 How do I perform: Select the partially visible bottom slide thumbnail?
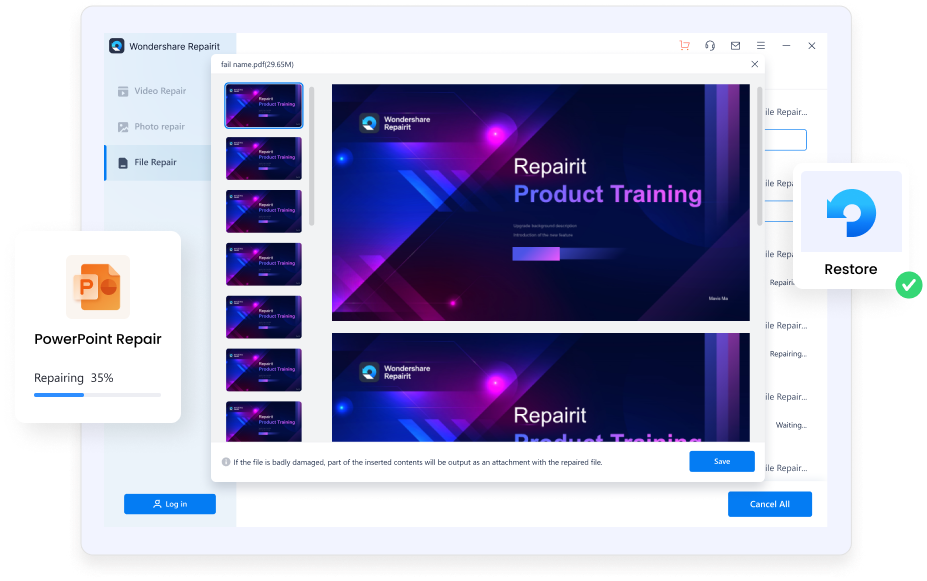coord(264,421)
